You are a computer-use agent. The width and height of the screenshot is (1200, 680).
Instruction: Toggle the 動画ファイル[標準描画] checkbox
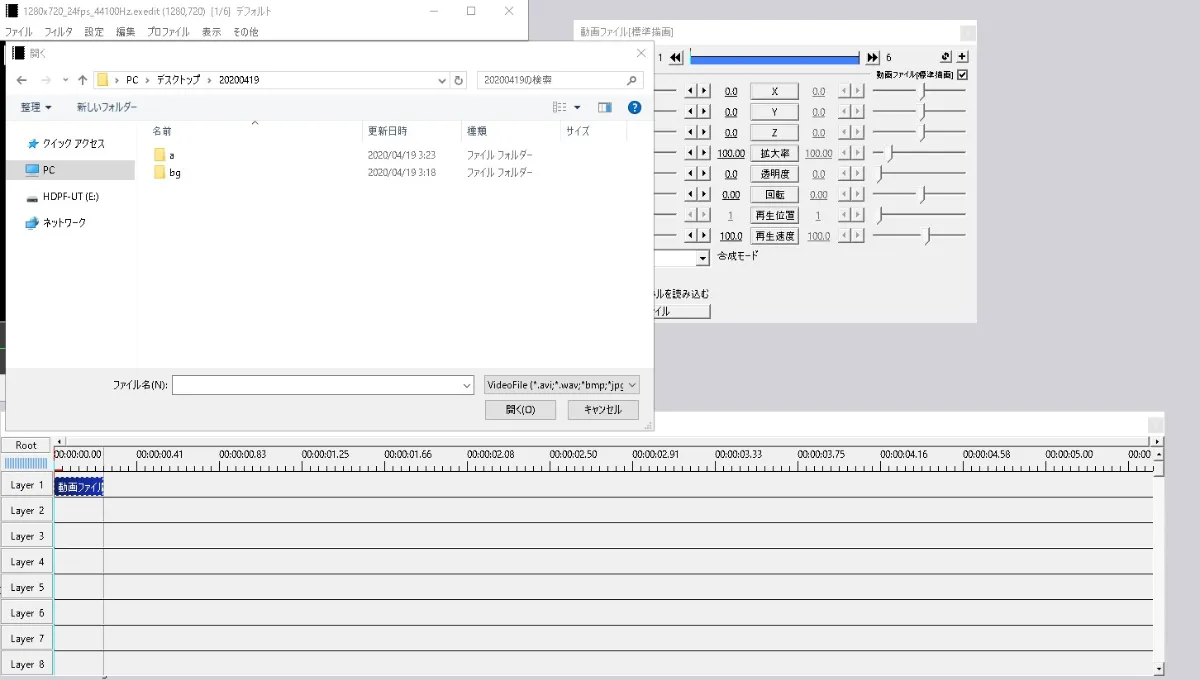tap(962, 74)
